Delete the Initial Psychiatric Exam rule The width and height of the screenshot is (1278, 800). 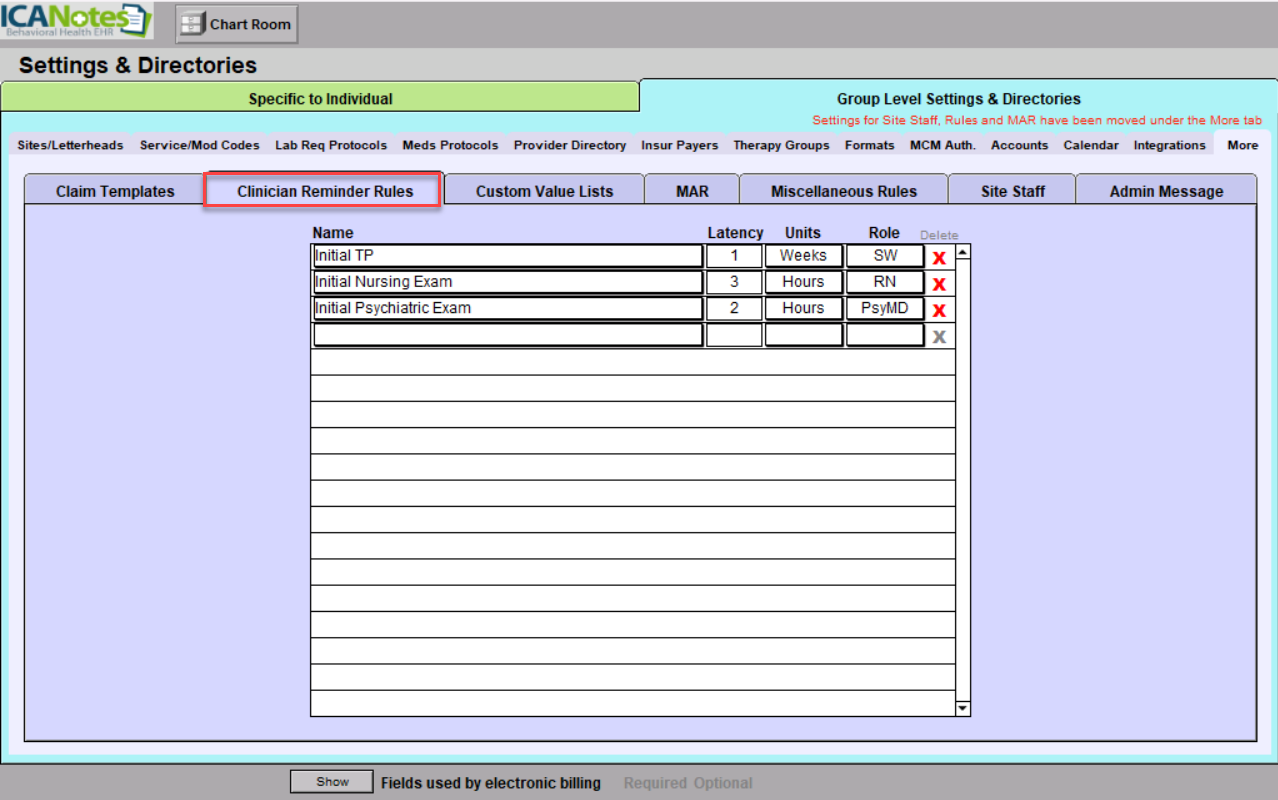pyautogui.click(x=938, y=310)
